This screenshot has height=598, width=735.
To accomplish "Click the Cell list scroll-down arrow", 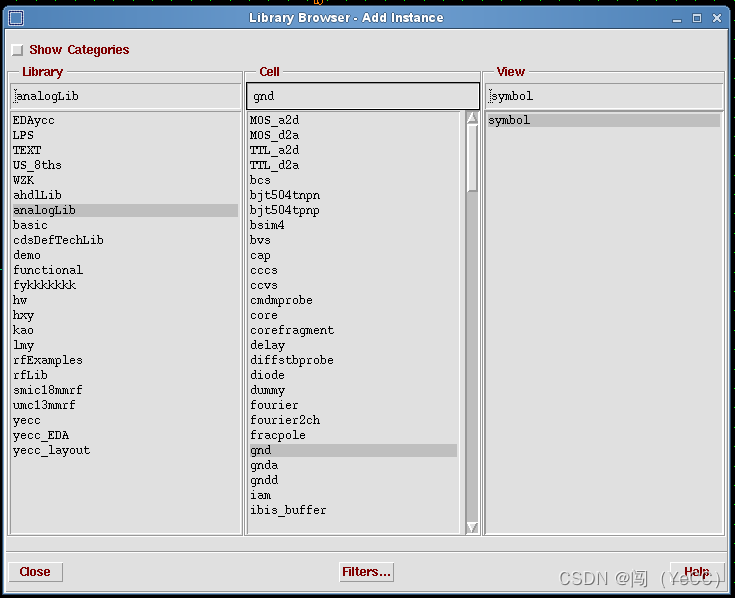I will pos(472,527).
